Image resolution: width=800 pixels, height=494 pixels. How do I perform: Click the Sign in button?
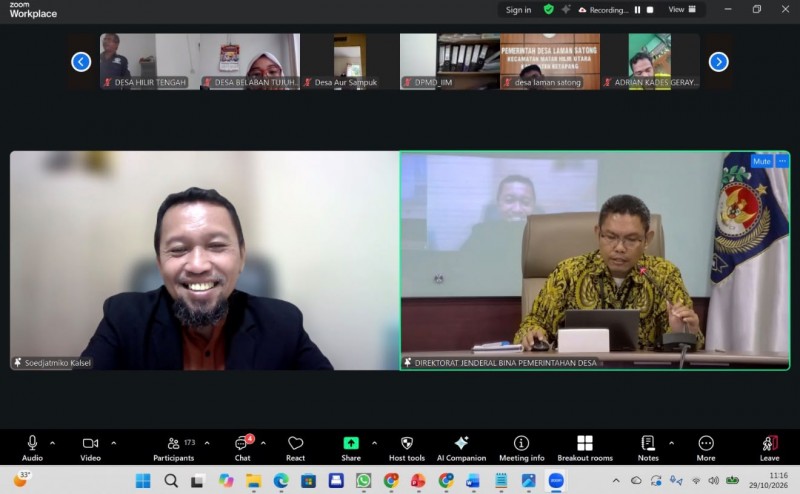tap(518, 10)
